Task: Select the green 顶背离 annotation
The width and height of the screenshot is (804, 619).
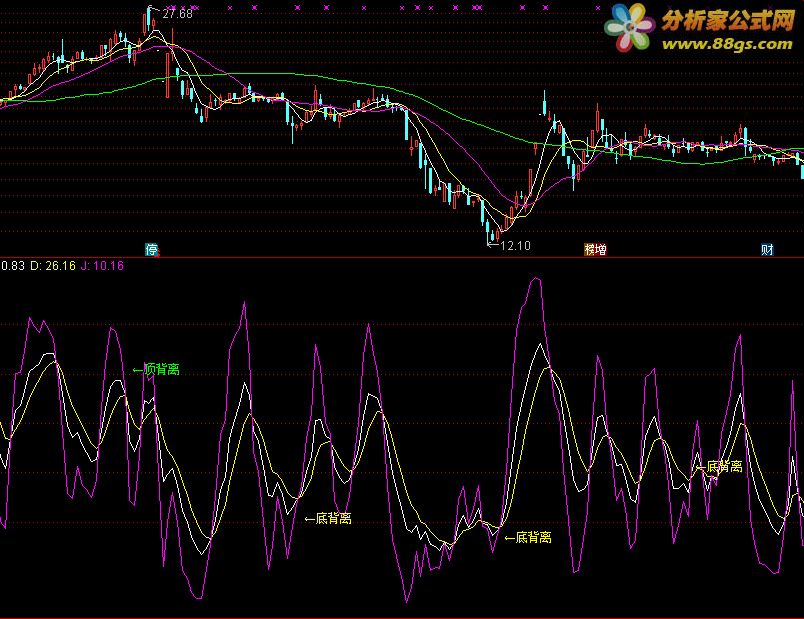Action: [156, 369]
